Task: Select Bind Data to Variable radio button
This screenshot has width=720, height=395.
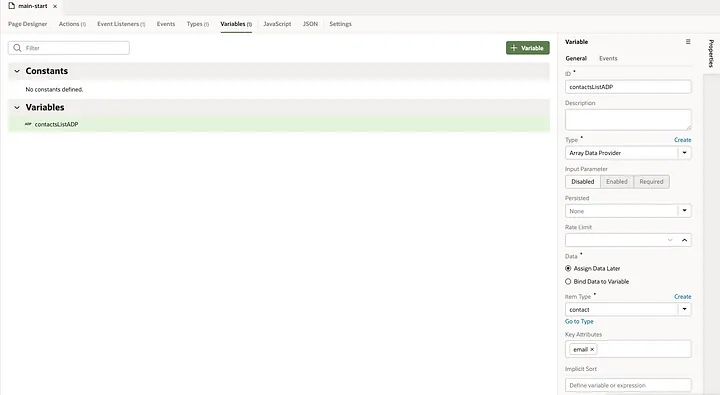Action: pos(568,282)
